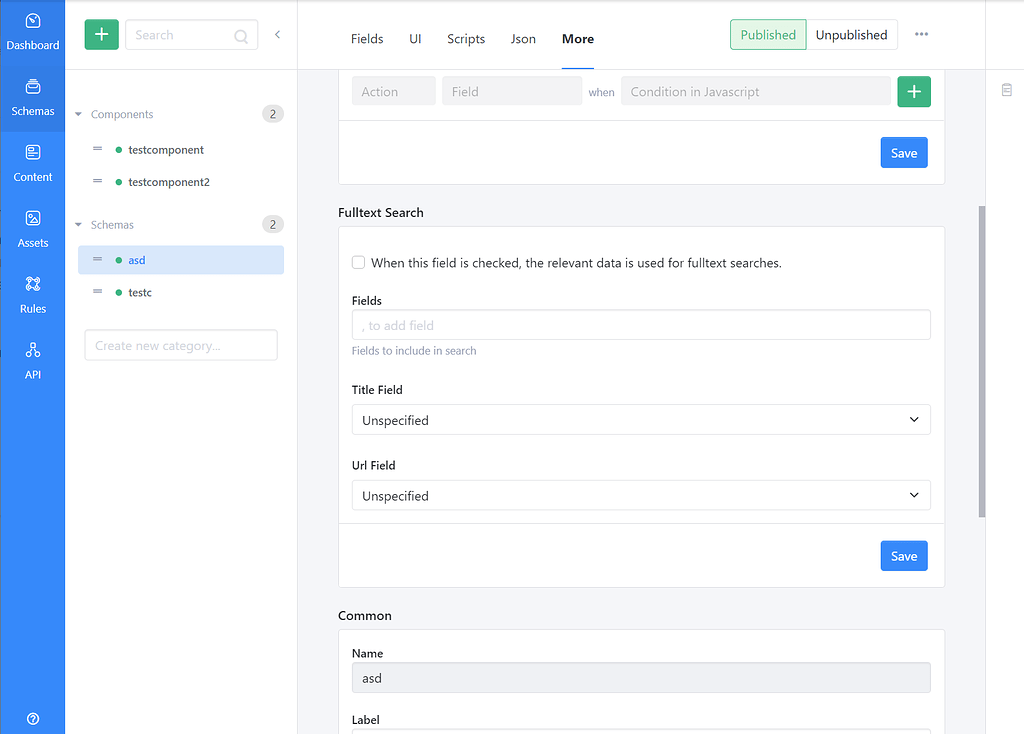Enable the fulltext search checkbox
This screenshot has height=734, width=1024.
tap(358, 262)
